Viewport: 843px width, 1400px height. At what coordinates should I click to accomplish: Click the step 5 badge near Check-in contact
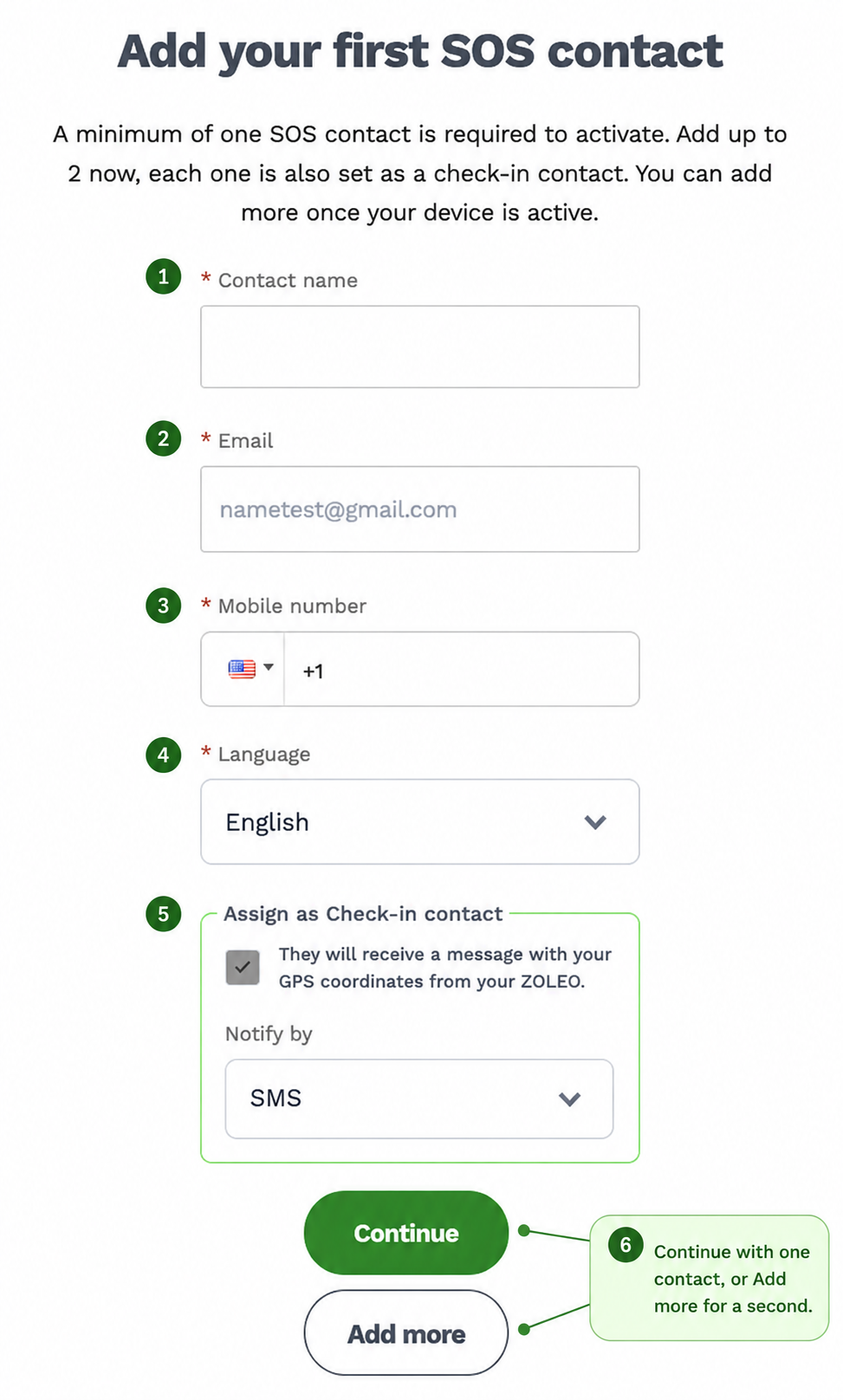[163, 914]
